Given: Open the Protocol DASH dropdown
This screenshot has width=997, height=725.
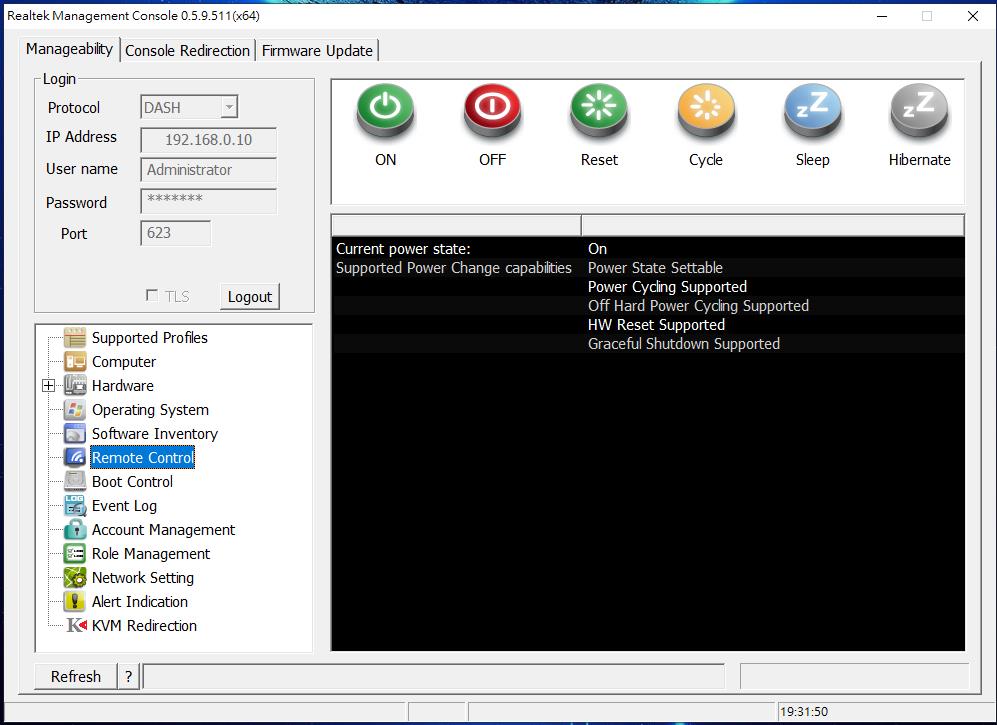Looking at the screenshot, I should pos(229,107).
